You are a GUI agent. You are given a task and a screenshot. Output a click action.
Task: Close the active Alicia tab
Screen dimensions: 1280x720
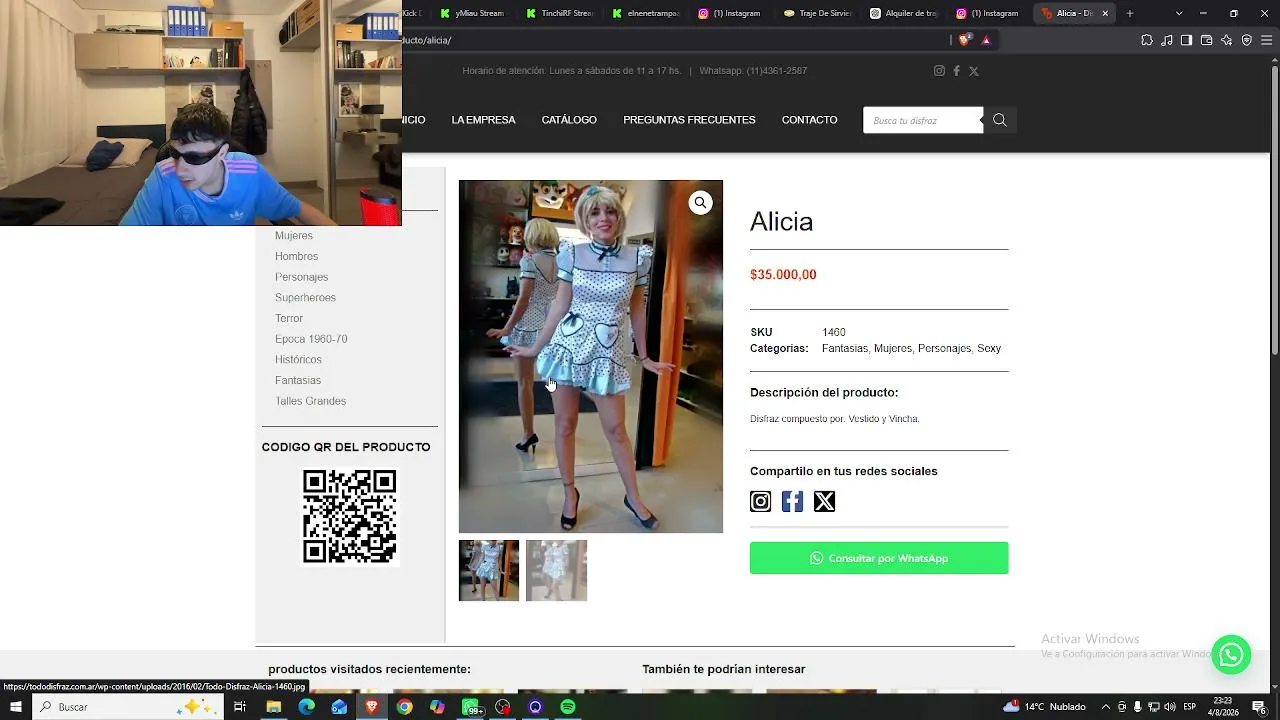pyautogui.click(x=1105, y=13)
